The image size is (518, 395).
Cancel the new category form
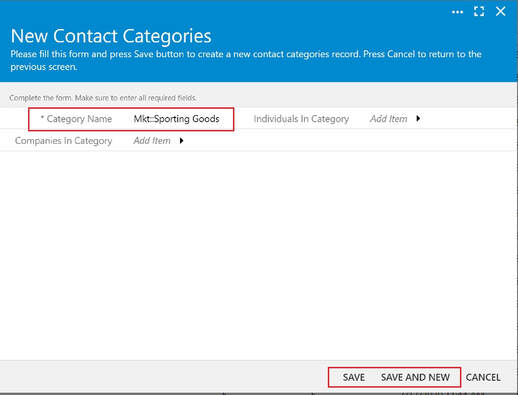[x=483, y=377]
